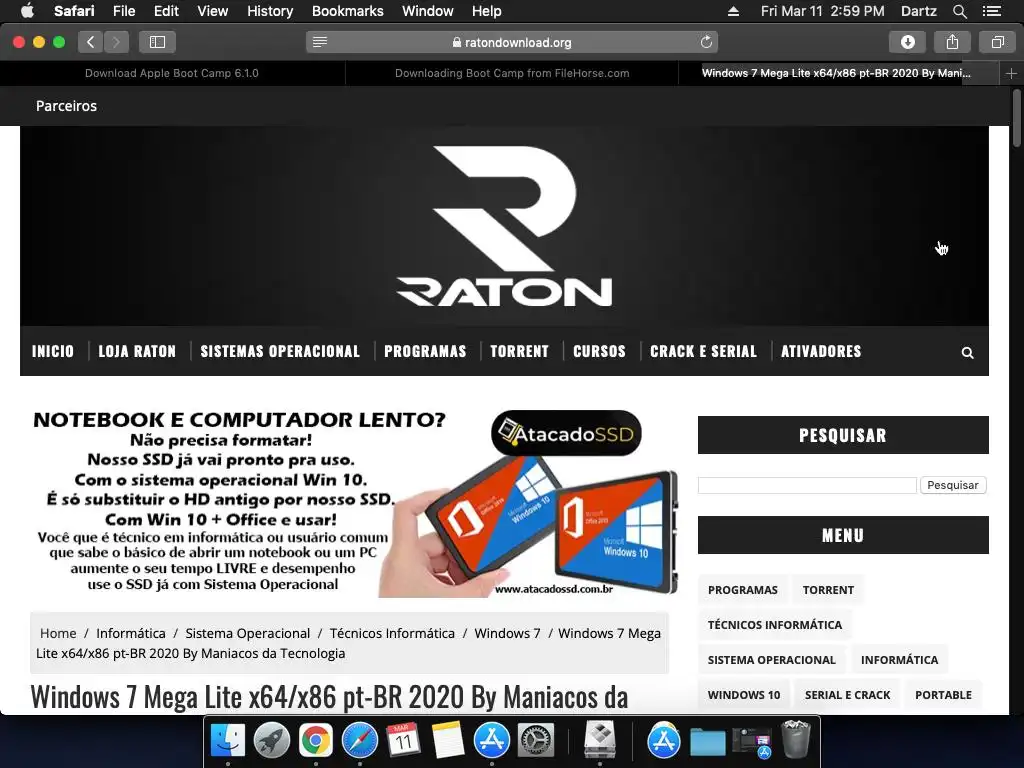Select the Windows 7 Mega Lite tab
This screenshot has width=1024, height=768.
coord(837,73)
